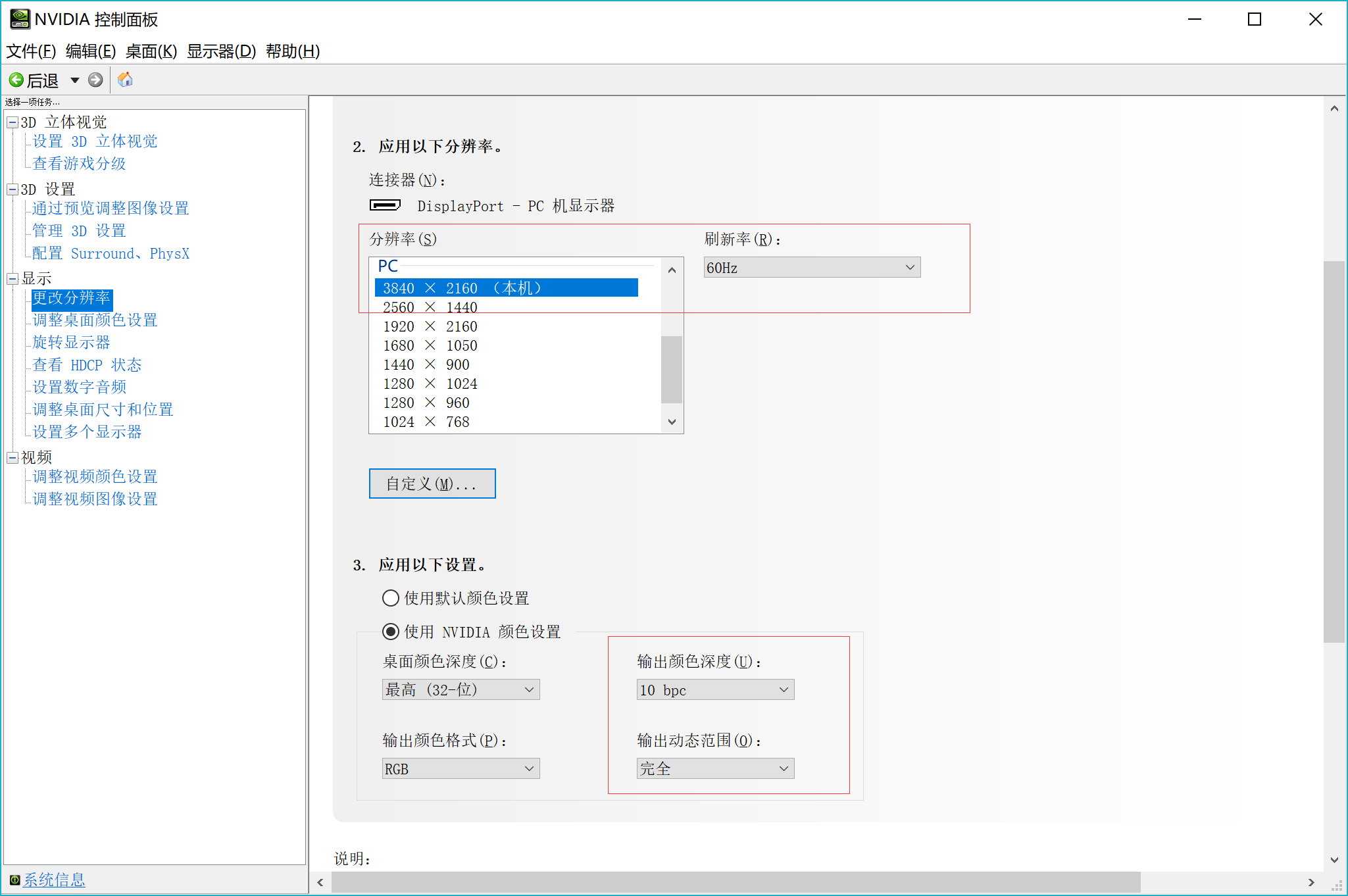This screenshot has height=896, width=1348.
Task: Click the green Back arrow icon
Action: (x=16, y=80)
